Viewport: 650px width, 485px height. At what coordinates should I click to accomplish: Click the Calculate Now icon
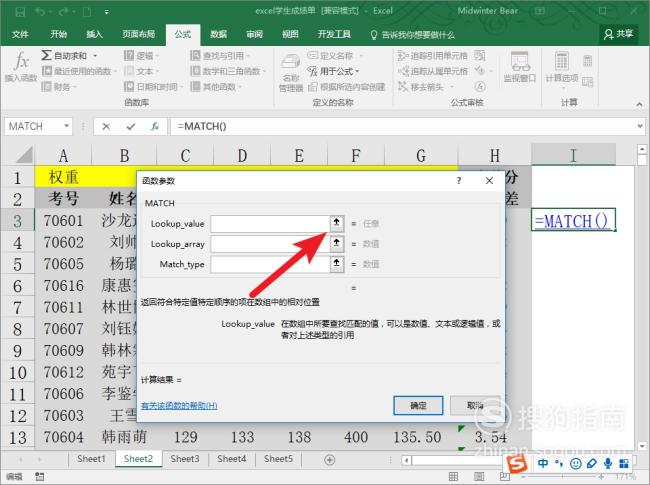587,61
